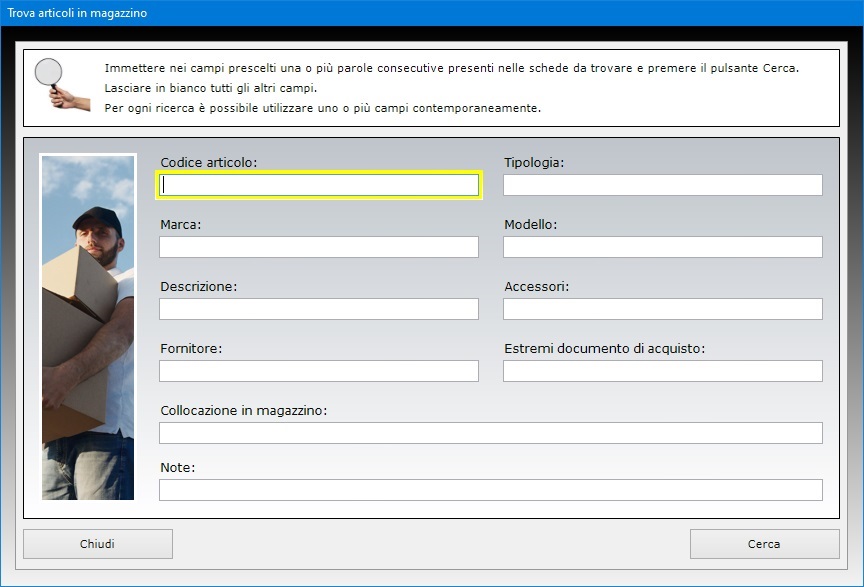The height and width of the screenshot is (587, 864).
Task: Start search with the Cerca button
Action: click(x=765, y=544)
